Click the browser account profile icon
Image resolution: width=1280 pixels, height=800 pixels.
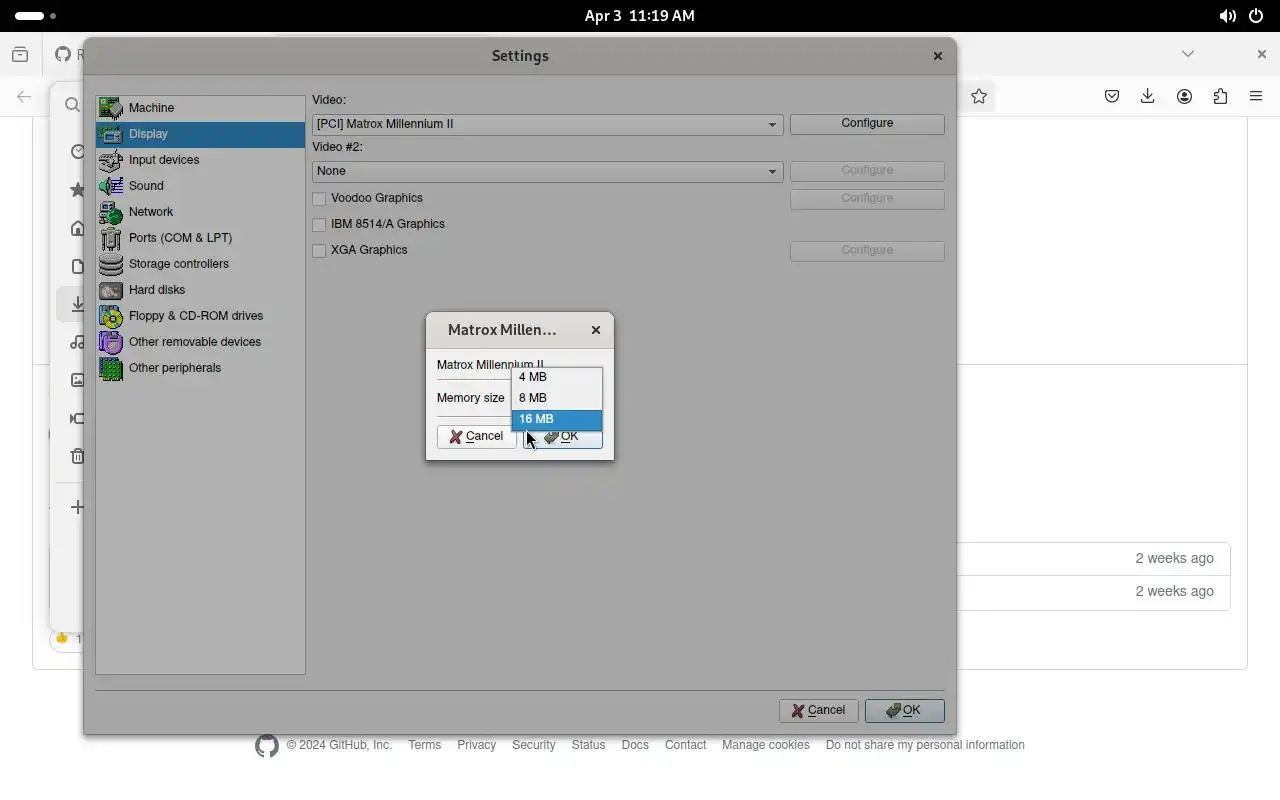click(x=1184, y=96)
